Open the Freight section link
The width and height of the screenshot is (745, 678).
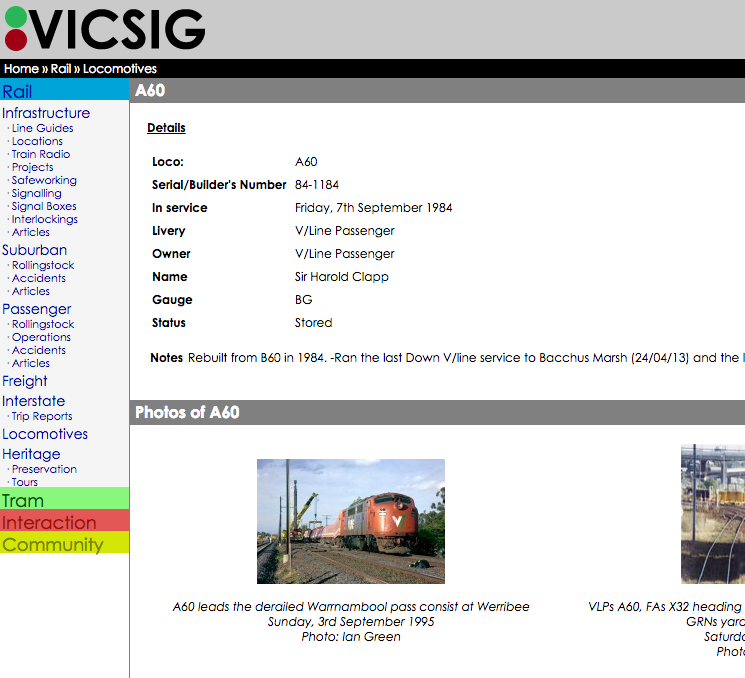[25, 381]
